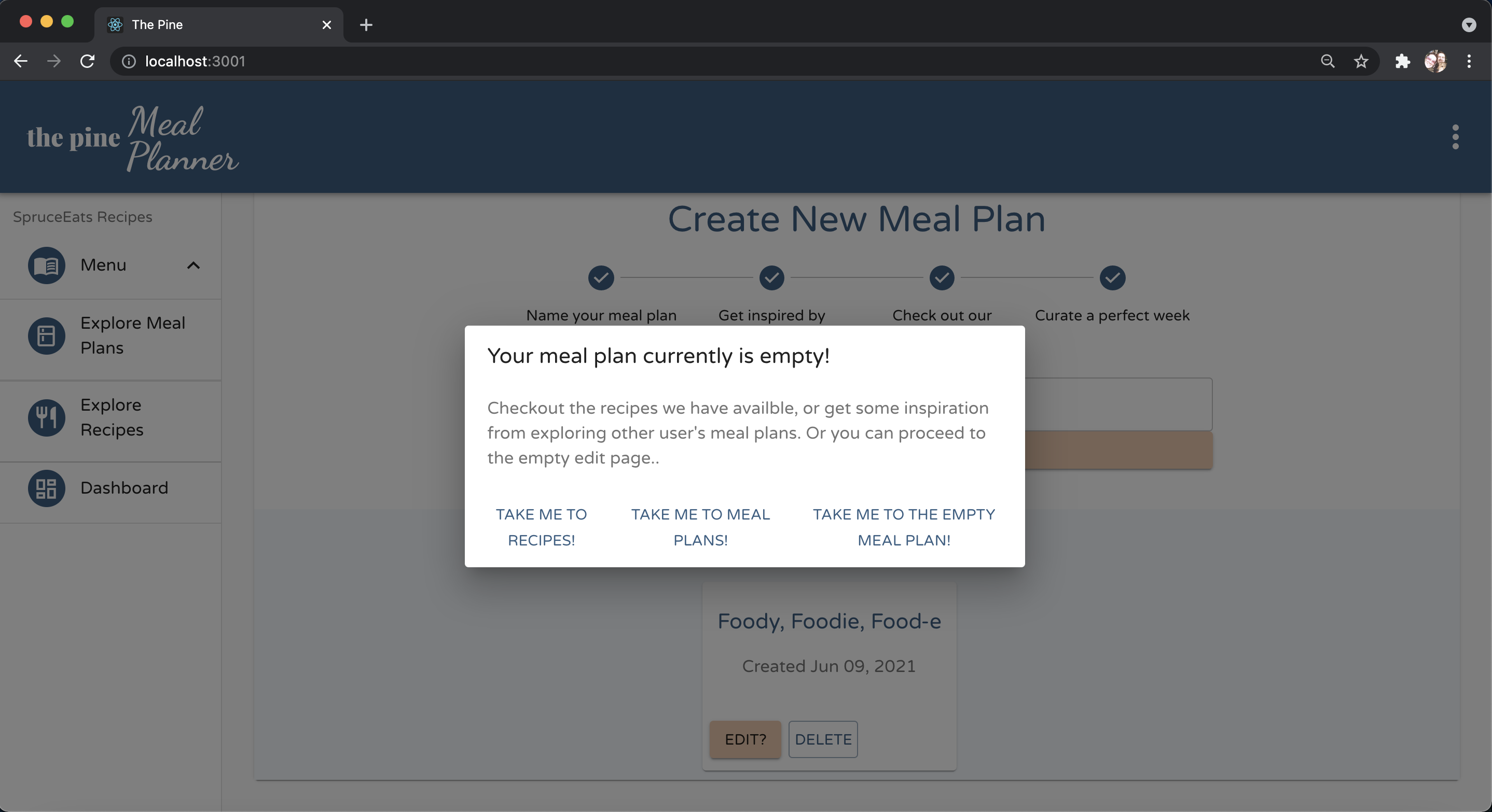Click the second step checkmark indicator
Screen dimensions: 1492x812
(x=771, y=278)
